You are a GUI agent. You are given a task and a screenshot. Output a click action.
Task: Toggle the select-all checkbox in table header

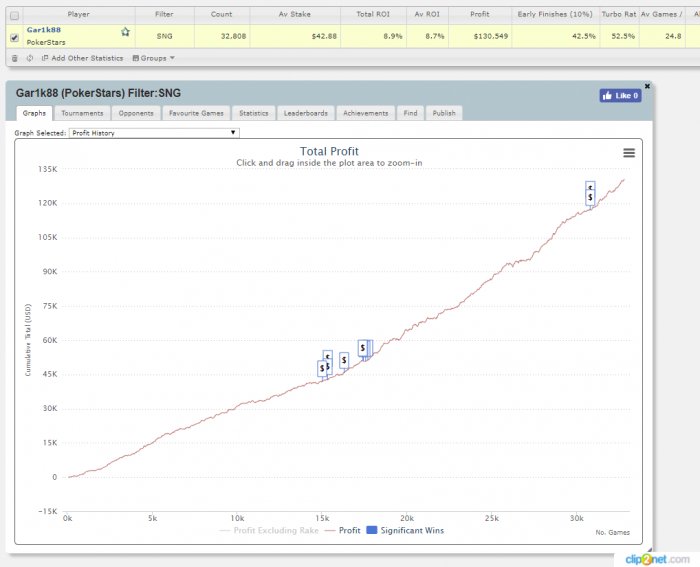(x=14, y=16)
